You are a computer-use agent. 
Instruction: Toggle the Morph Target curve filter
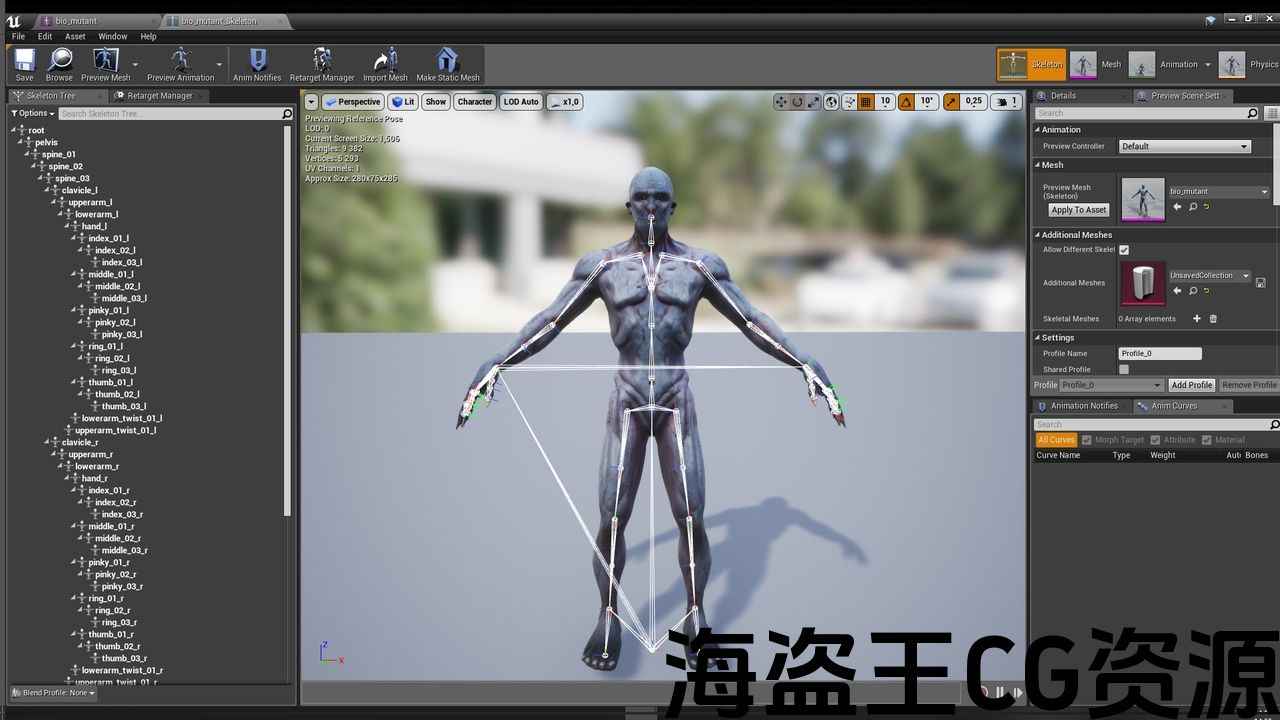1089,440
